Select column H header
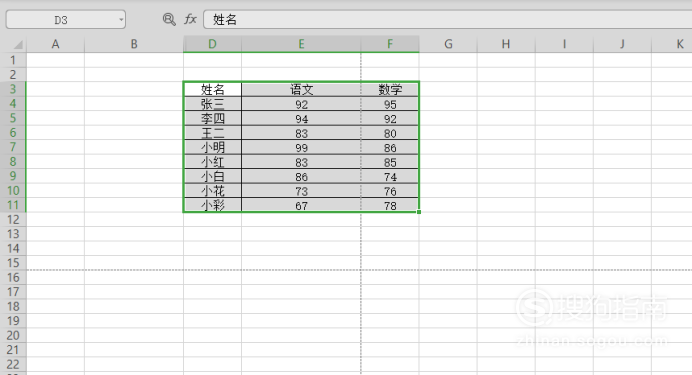Viewport: 692px width, 375px height. (x=506, y=44)
